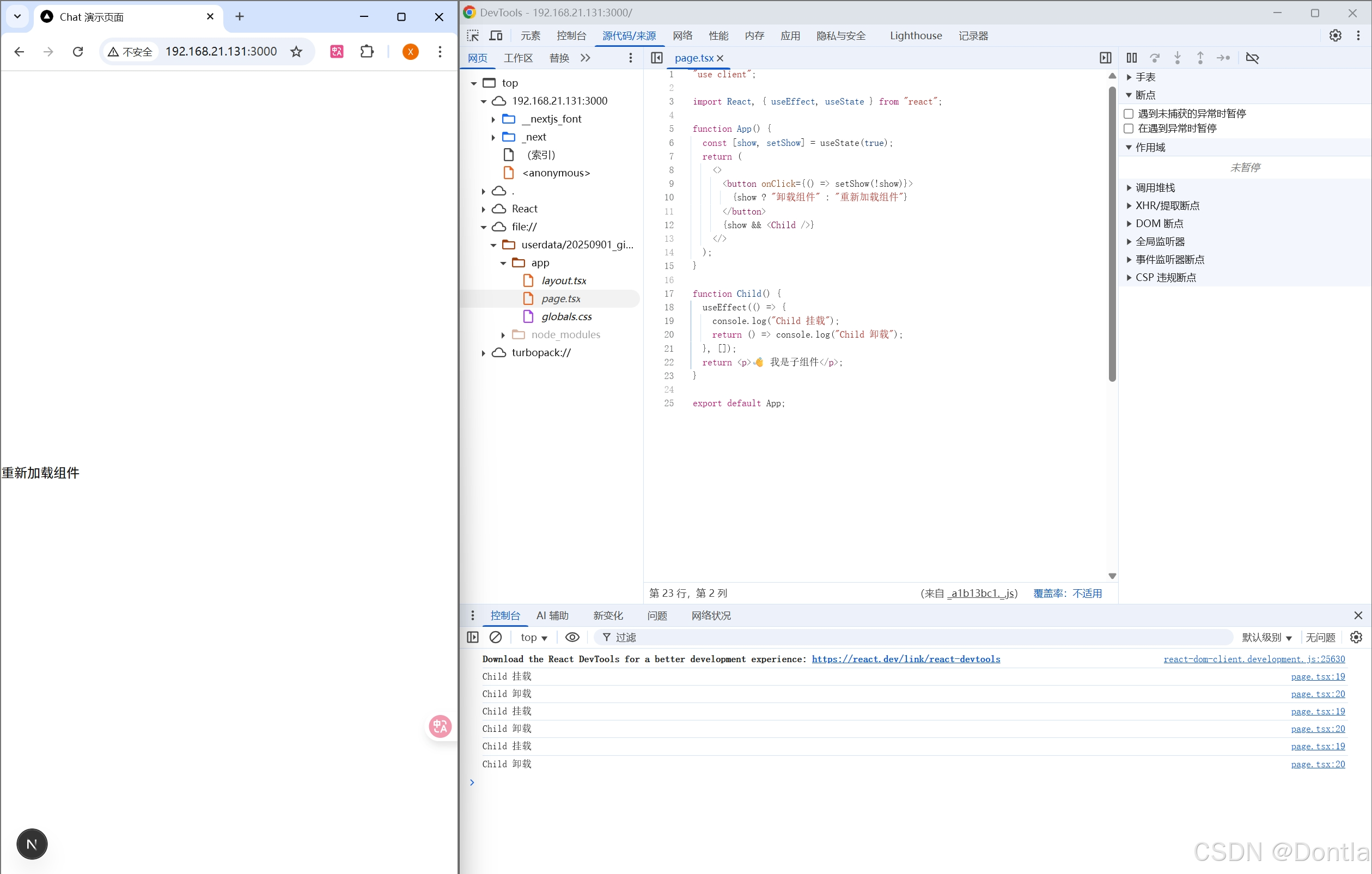The height and width of the screenshot is (874, 1372).
Task: Hide the file navigator sidebar icon
Action: tap(656, 58)
